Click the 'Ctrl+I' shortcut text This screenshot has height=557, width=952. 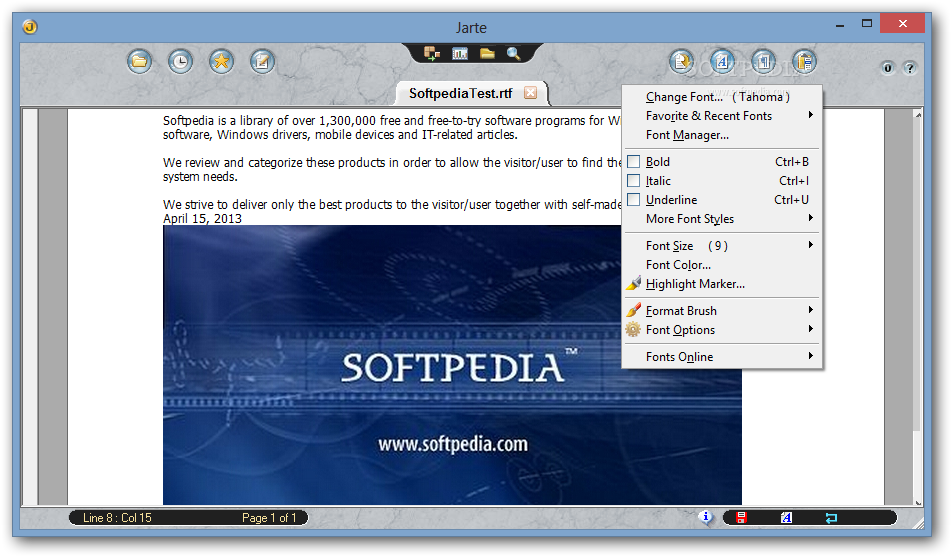pyautogui.click(x=794, y=180)
